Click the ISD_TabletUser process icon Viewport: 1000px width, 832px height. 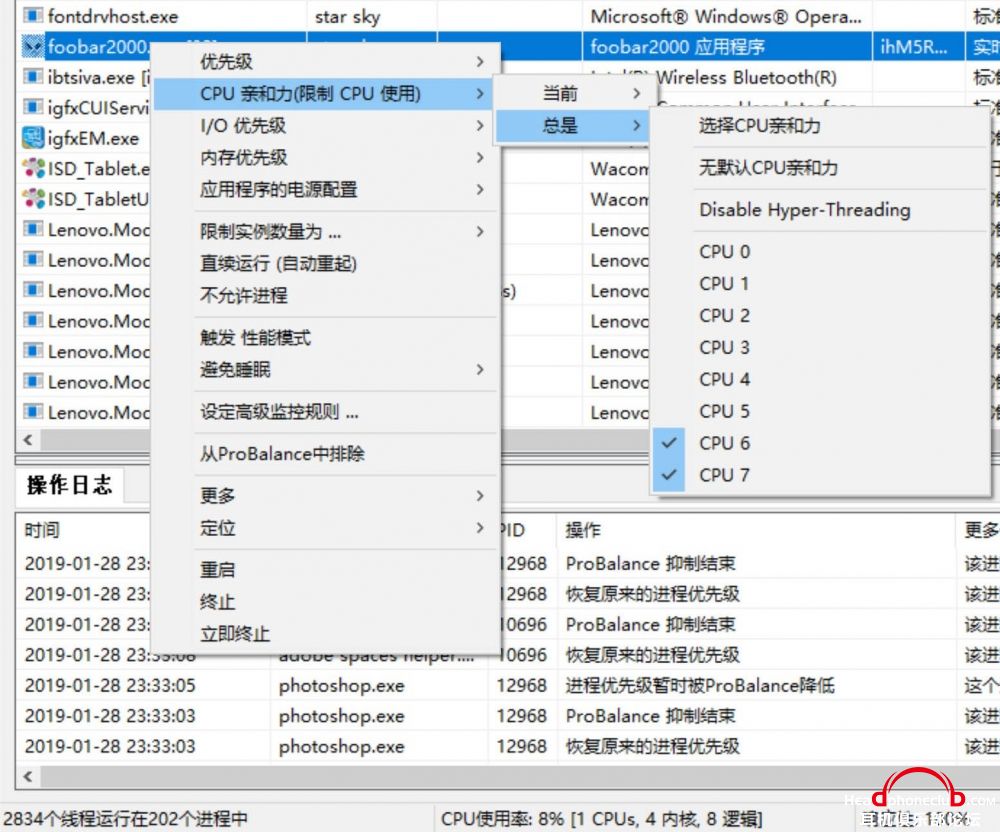coord(33,198)
